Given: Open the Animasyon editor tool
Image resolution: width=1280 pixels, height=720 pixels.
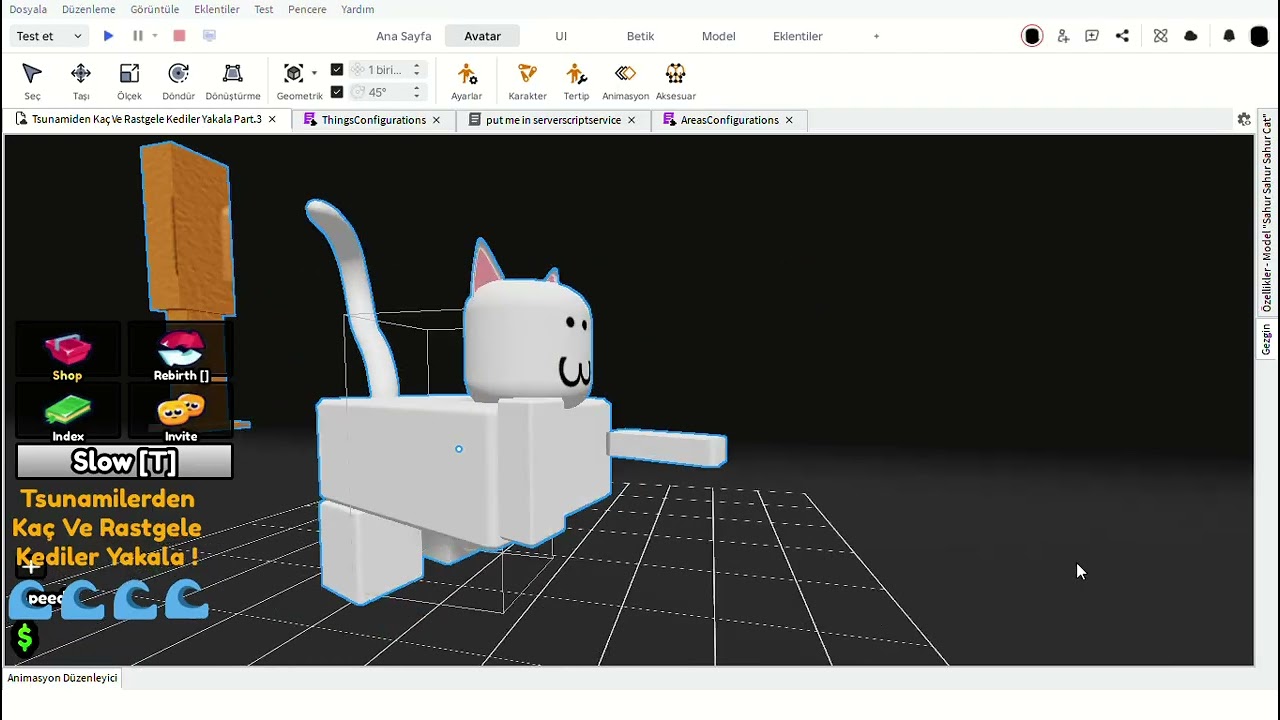Looking at the screenshot, I should [x=625, y=81].
